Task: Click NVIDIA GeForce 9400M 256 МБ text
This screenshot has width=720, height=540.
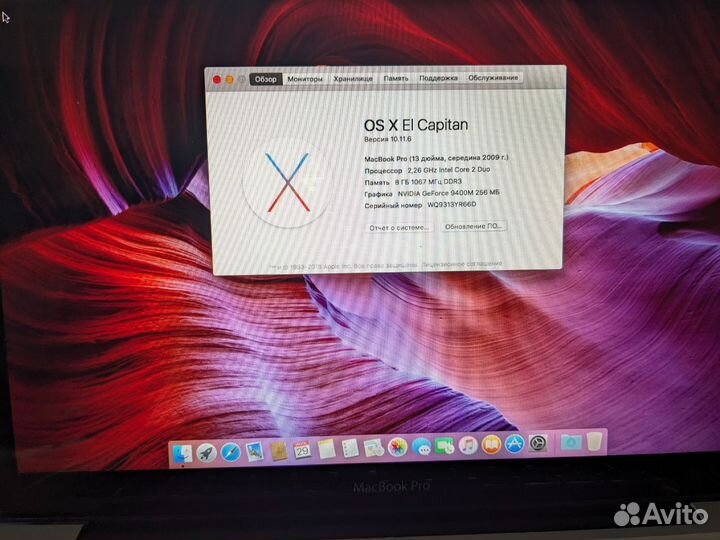Action: click(x=449, y=193)
